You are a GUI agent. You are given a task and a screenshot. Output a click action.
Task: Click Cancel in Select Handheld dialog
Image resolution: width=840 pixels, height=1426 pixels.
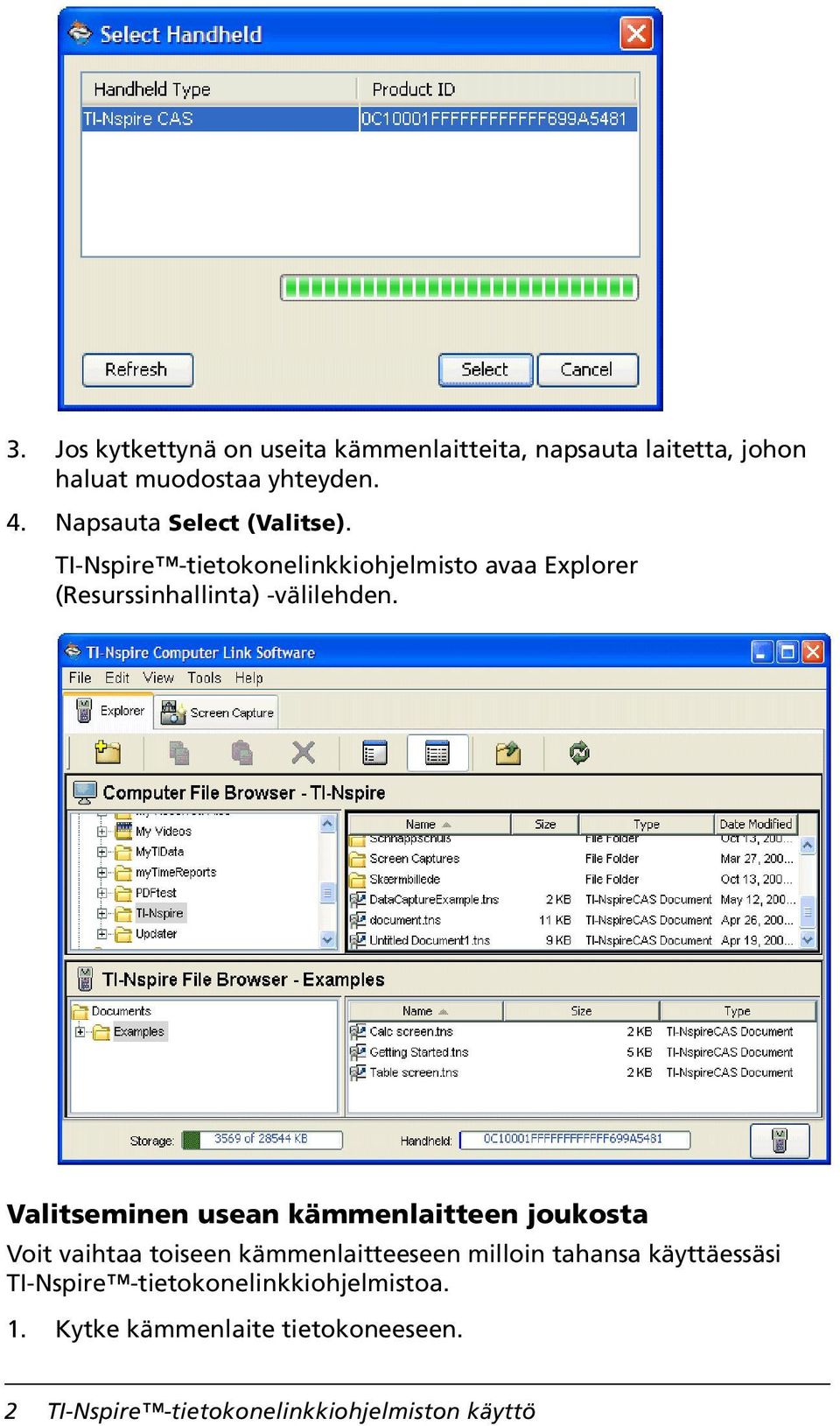(x=587, y=369)
